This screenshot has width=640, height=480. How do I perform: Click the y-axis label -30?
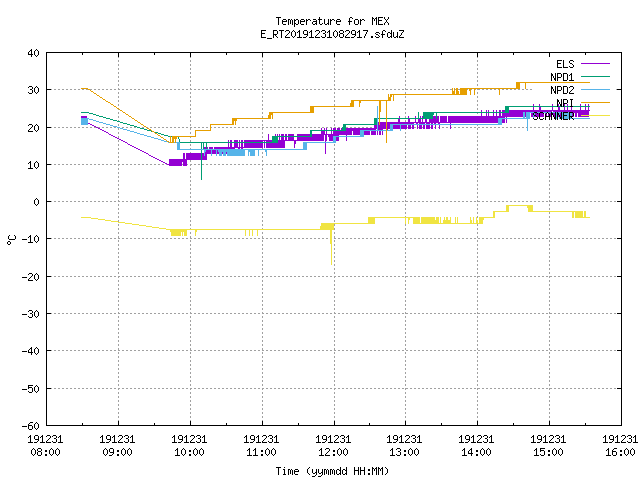pos(31,314)
